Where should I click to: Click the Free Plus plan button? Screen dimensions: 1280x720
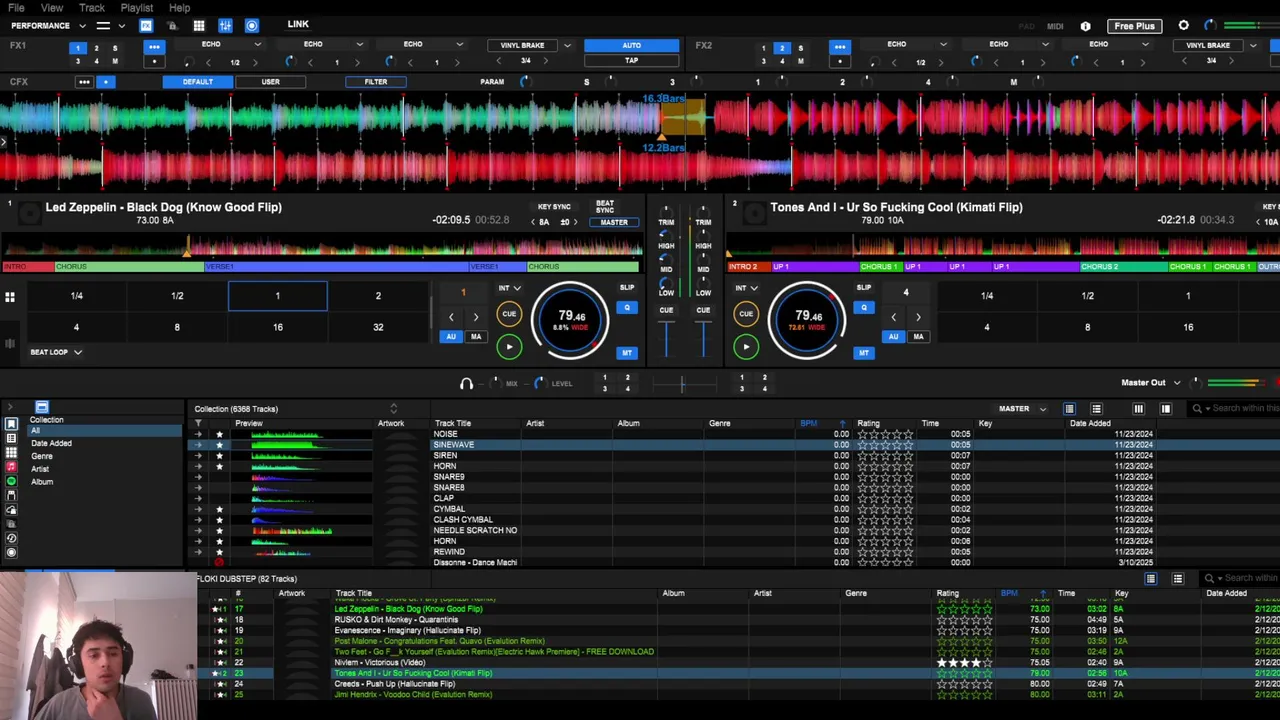[1134, 26]
